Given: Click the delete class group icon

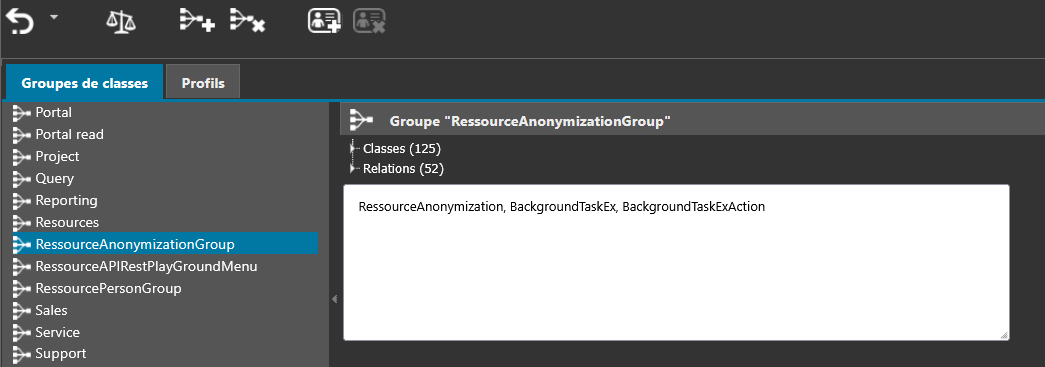Looking at the screenshot, I should point(247,21).
